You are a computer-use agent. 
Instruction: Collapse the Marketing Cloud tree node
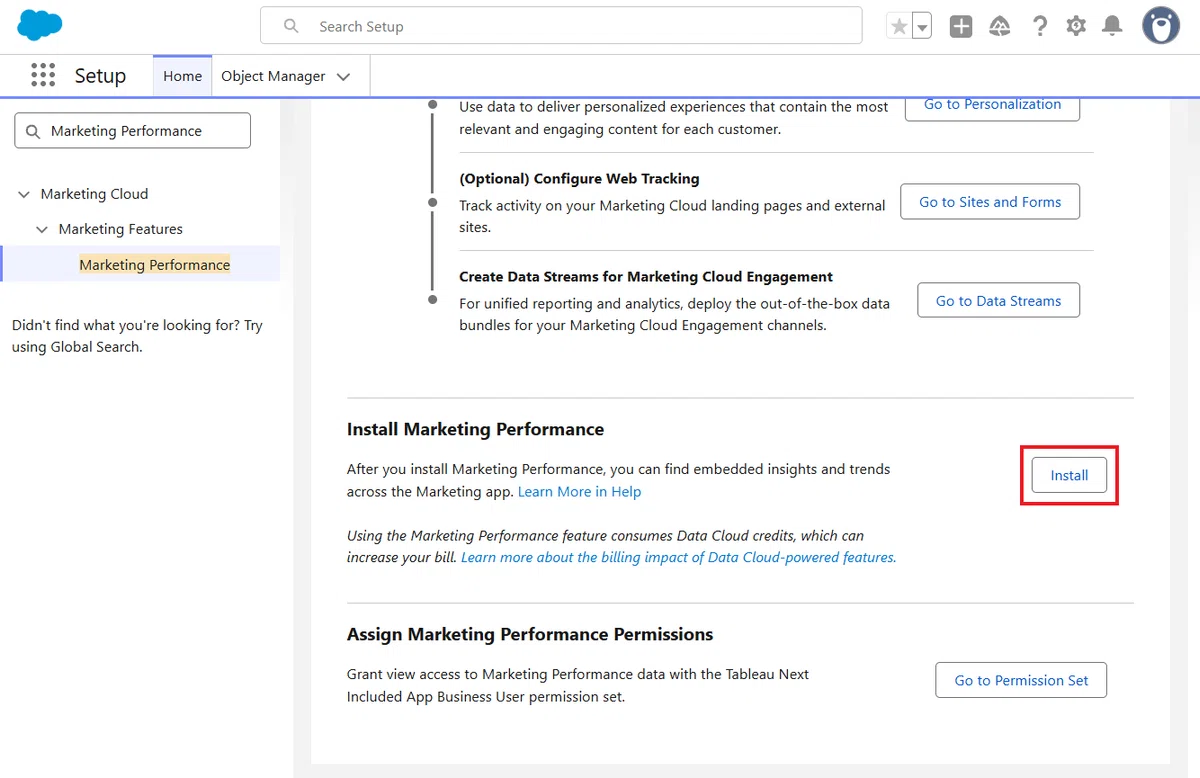[x=24, y=194]
